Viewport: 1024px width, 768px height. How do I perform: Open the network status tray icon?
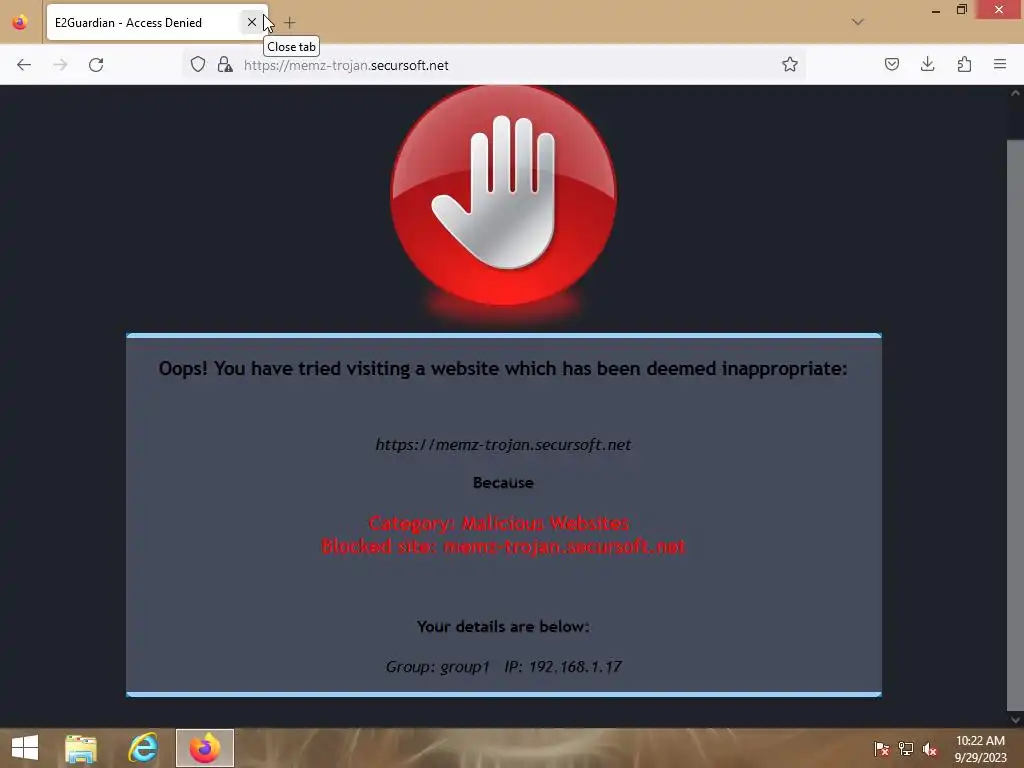pyautogui.click(x=906, y=749)
